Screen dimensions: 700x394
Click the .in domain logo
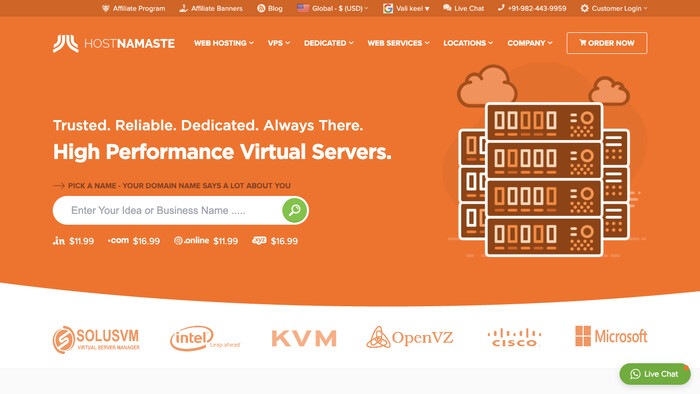[59, 241]
